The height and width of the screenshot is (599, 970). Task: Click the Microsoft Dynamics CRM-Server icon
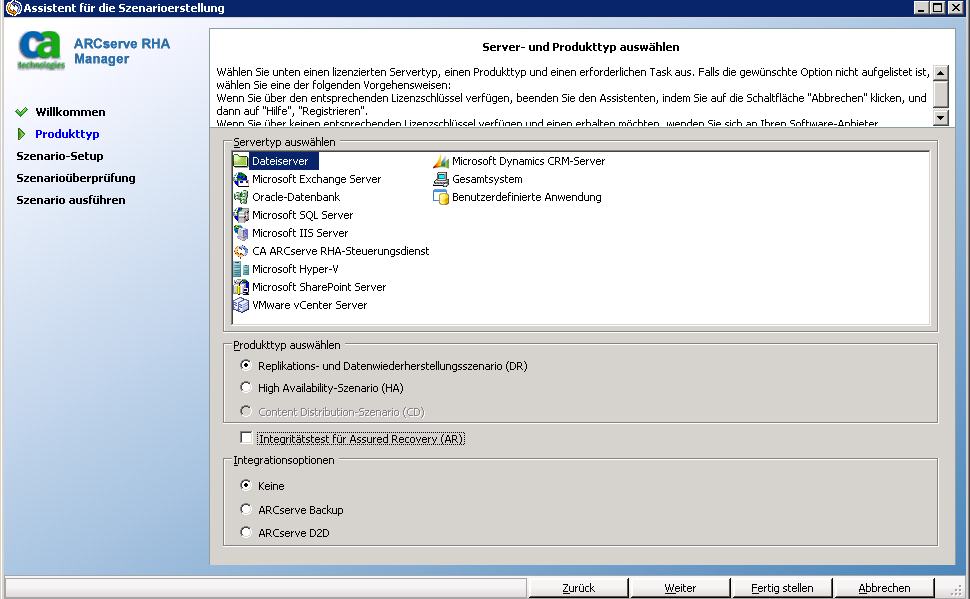click(440, 161)
